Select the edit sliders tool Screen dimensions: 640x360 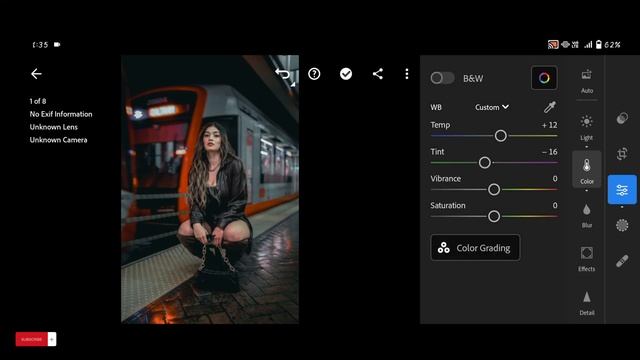622,190
